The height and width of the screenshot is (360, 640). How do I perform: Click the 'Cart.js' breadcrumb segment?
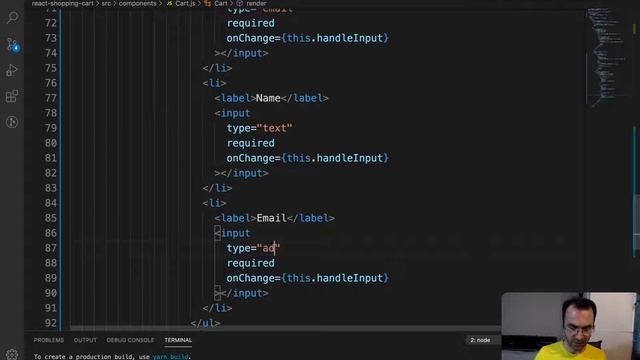(182, 3)
